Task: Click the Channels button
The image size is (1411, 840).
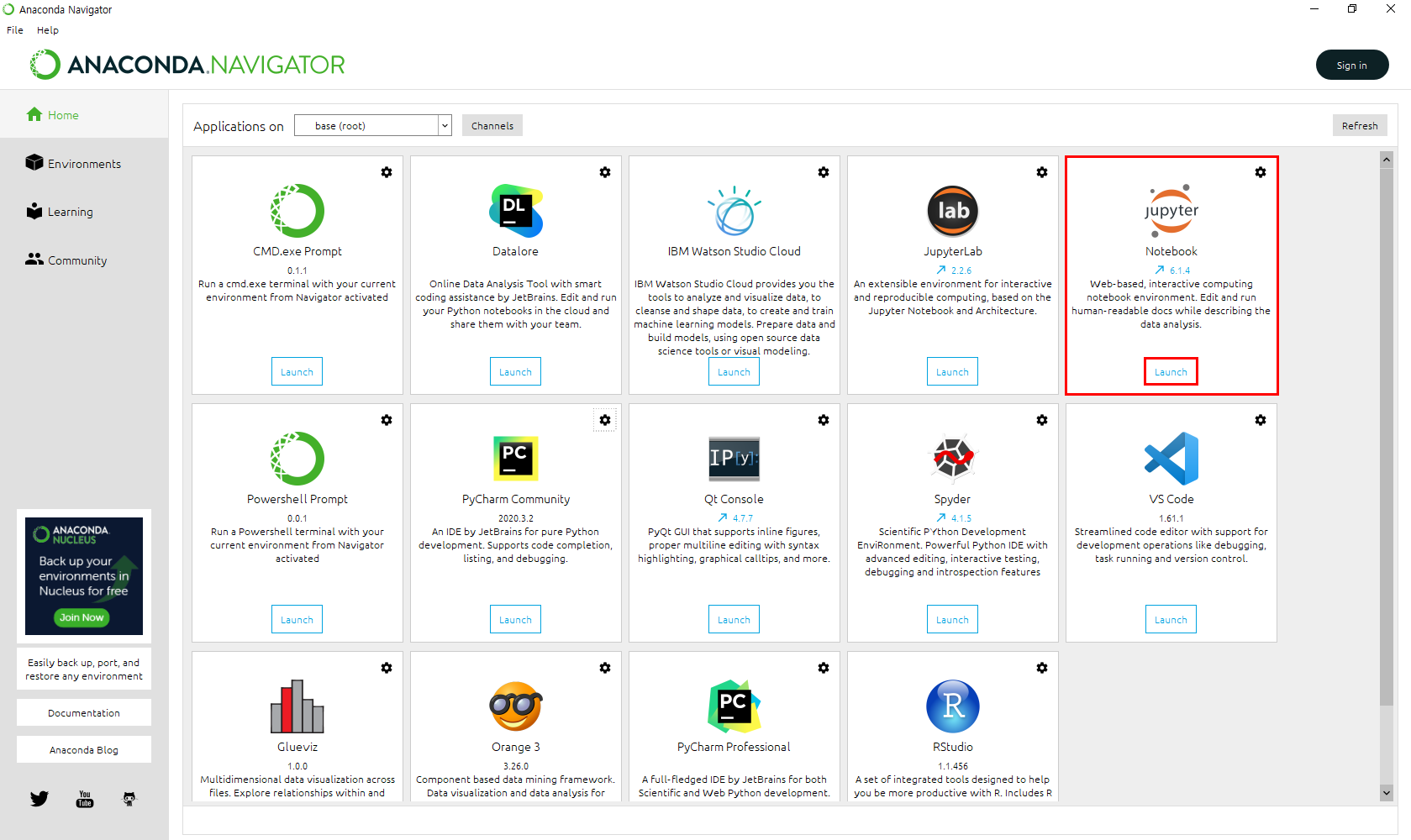Action: point(492,126)
